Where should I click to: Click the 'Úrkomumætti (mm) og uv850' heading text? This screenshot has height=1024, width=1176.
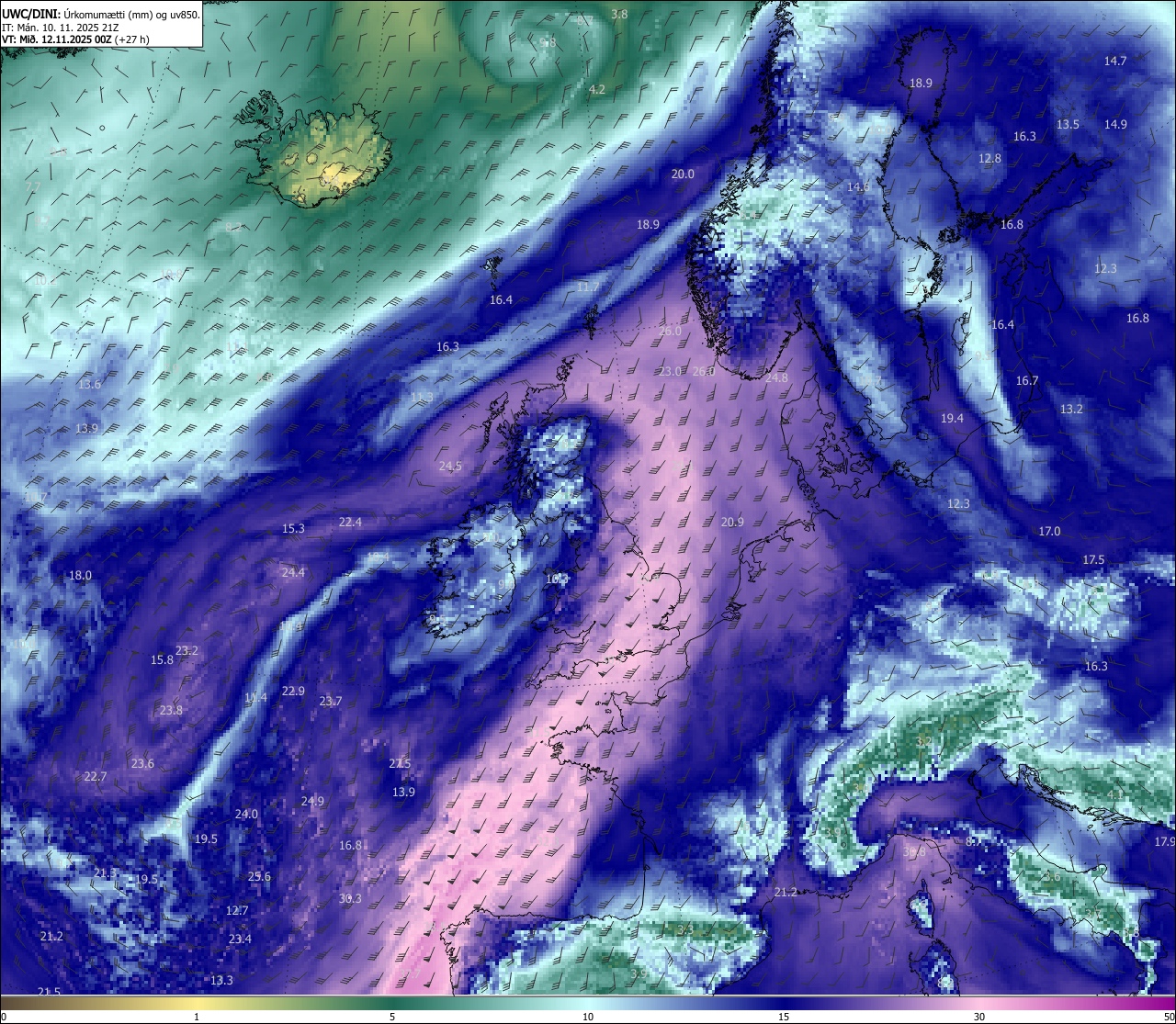coord(130,14)
